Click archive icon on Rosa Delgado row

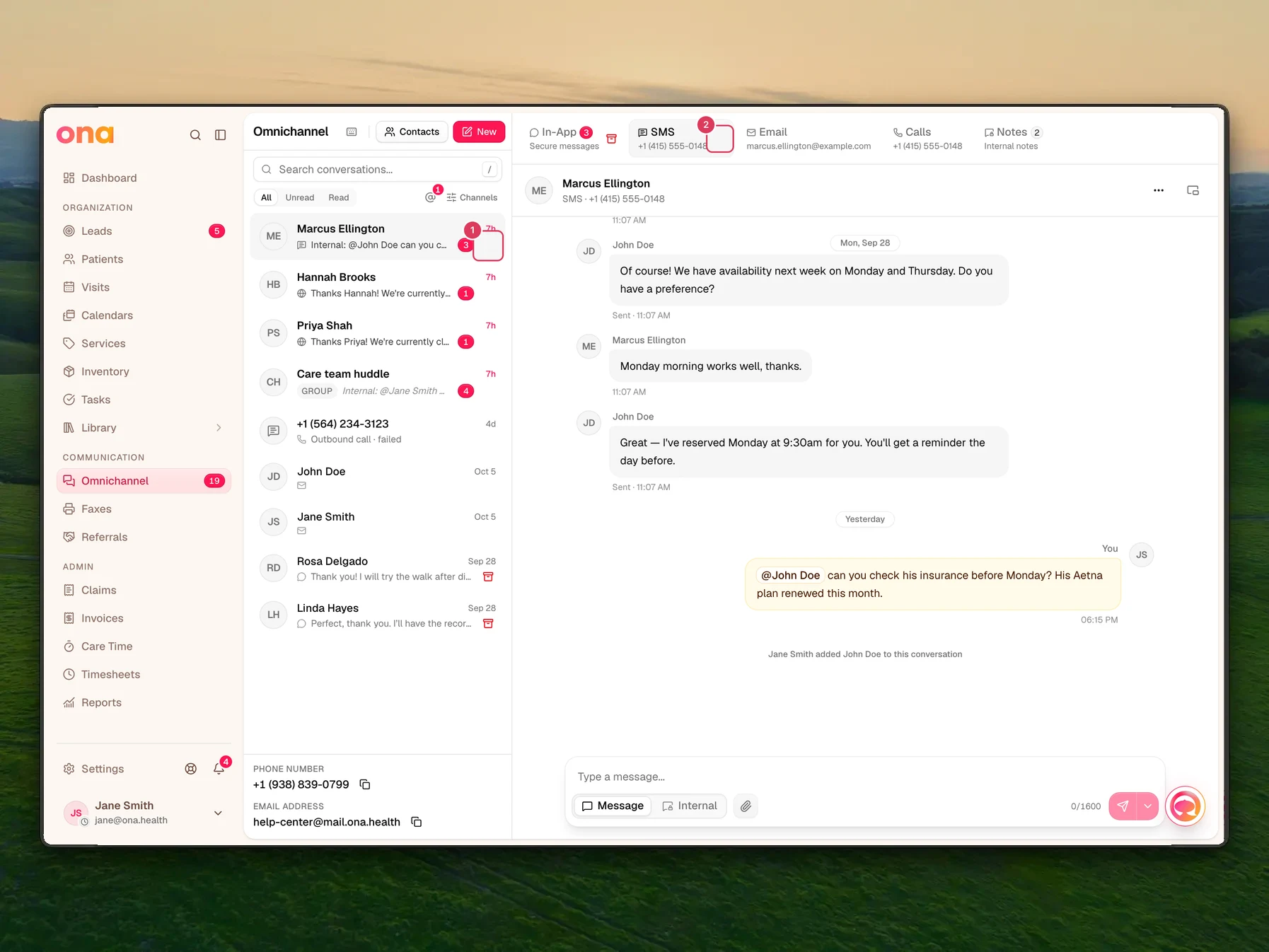pos(488,576)
